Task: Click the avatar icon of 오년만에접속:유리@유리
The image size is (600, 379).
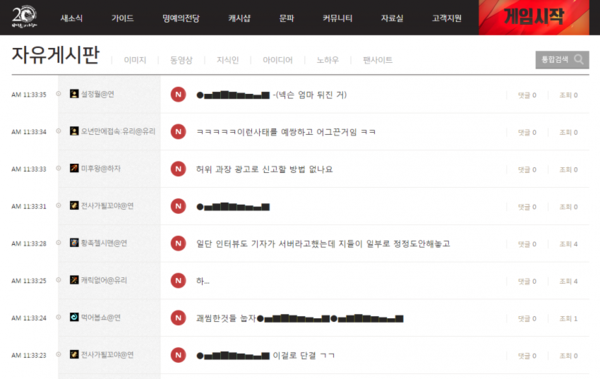Action: coord(74,131)
